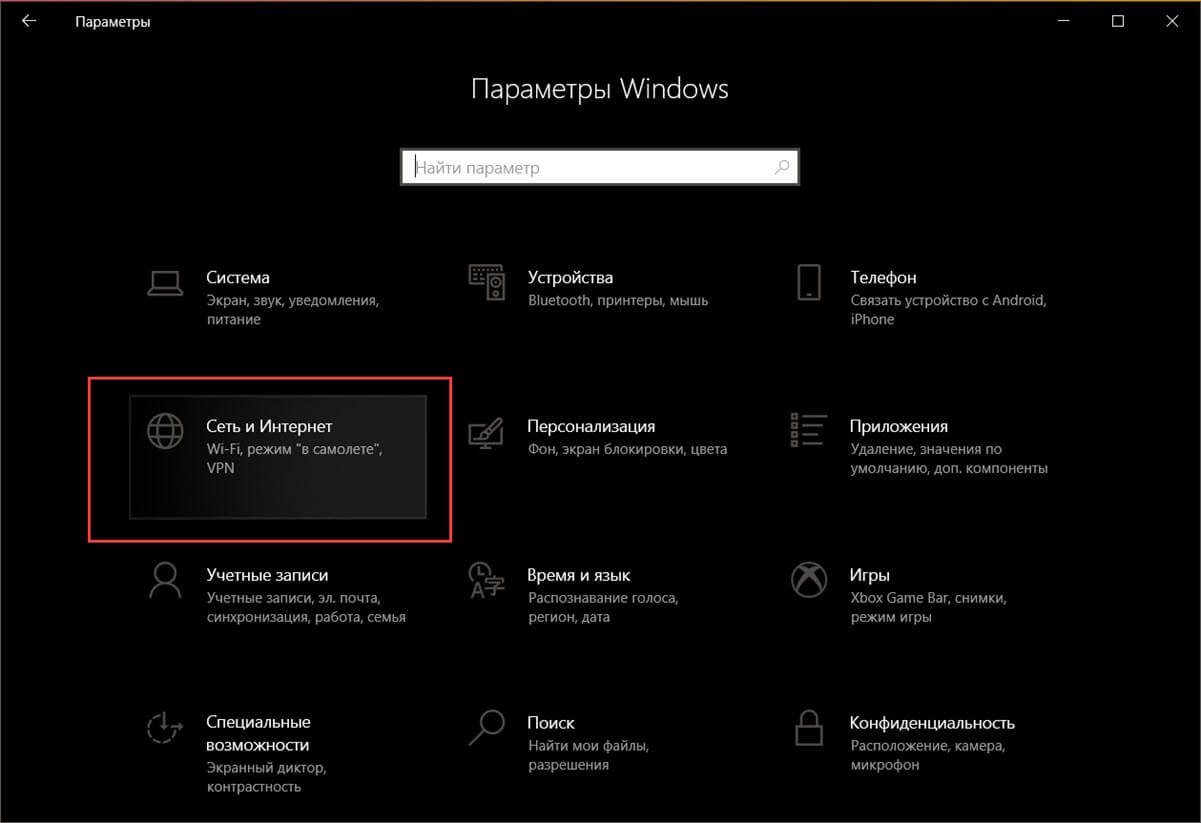Open the Учетные записи heading
The width and height of the screenshot is (1201, 823).
(x=267, y=575)
